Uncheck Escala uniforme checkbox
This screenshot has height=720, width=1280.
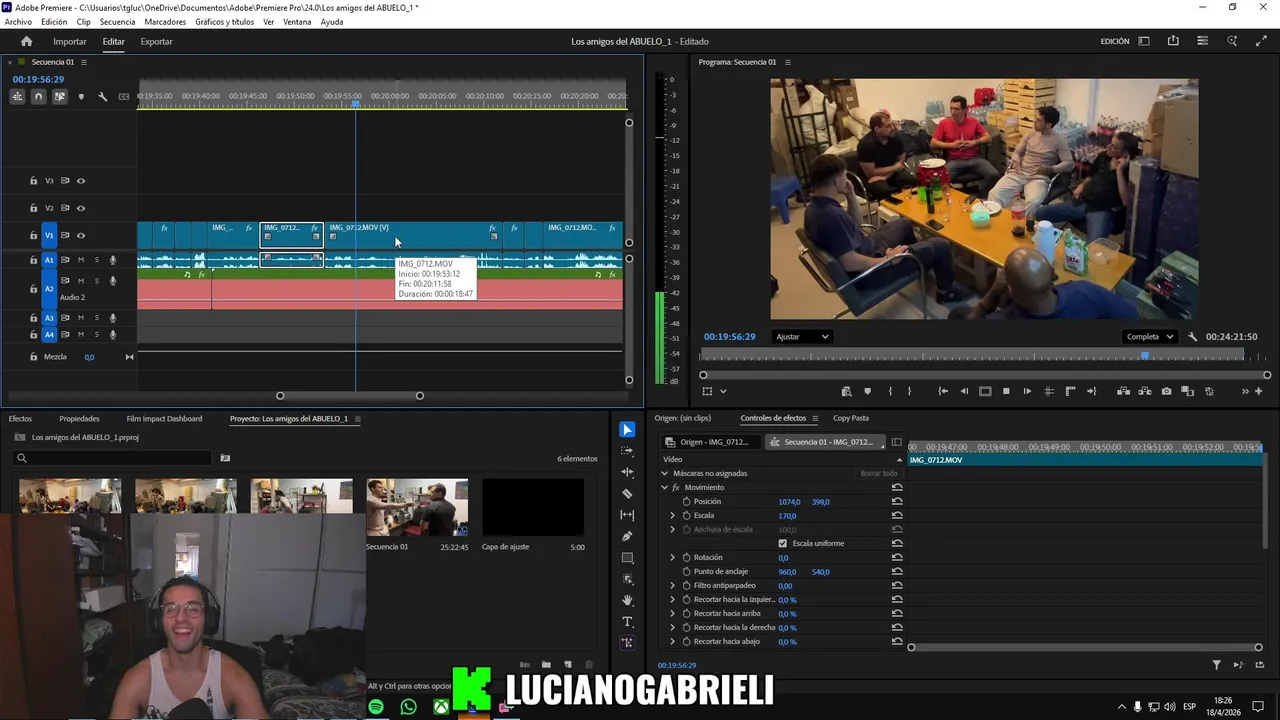(x=782, y=544)
